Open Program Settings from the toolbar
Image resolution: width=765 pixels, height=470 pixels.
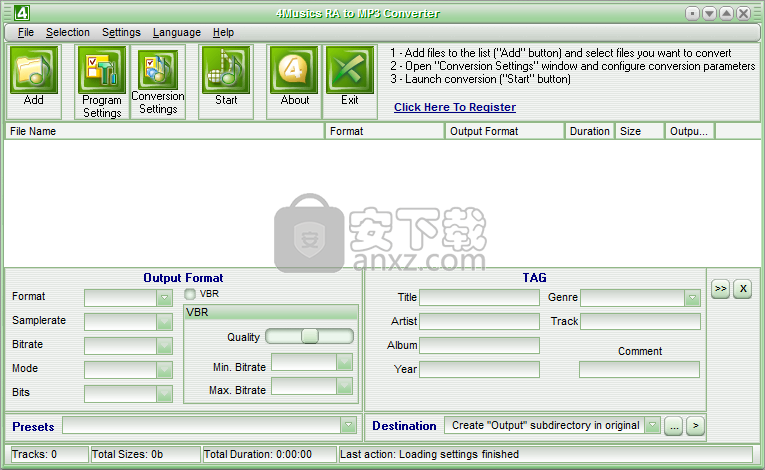pos(102,71)
